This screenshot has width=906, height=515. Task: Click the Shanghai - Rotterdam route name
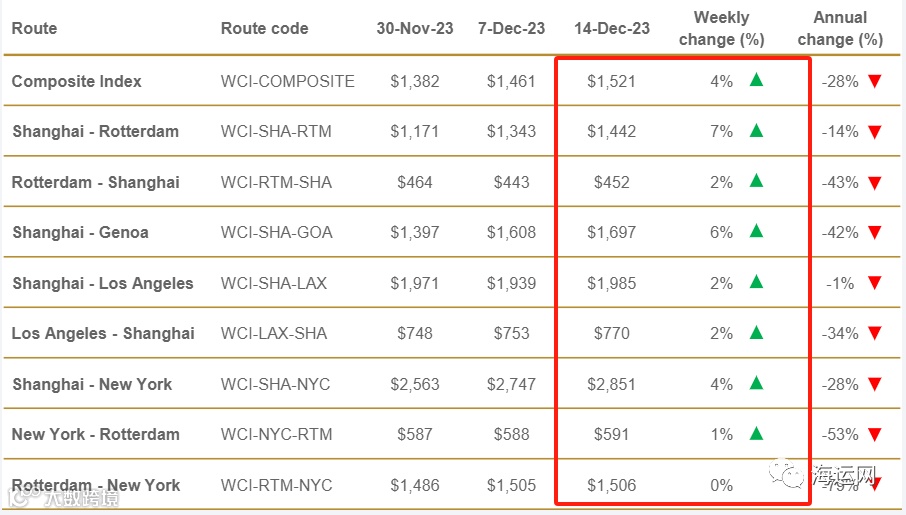(95, 131)
